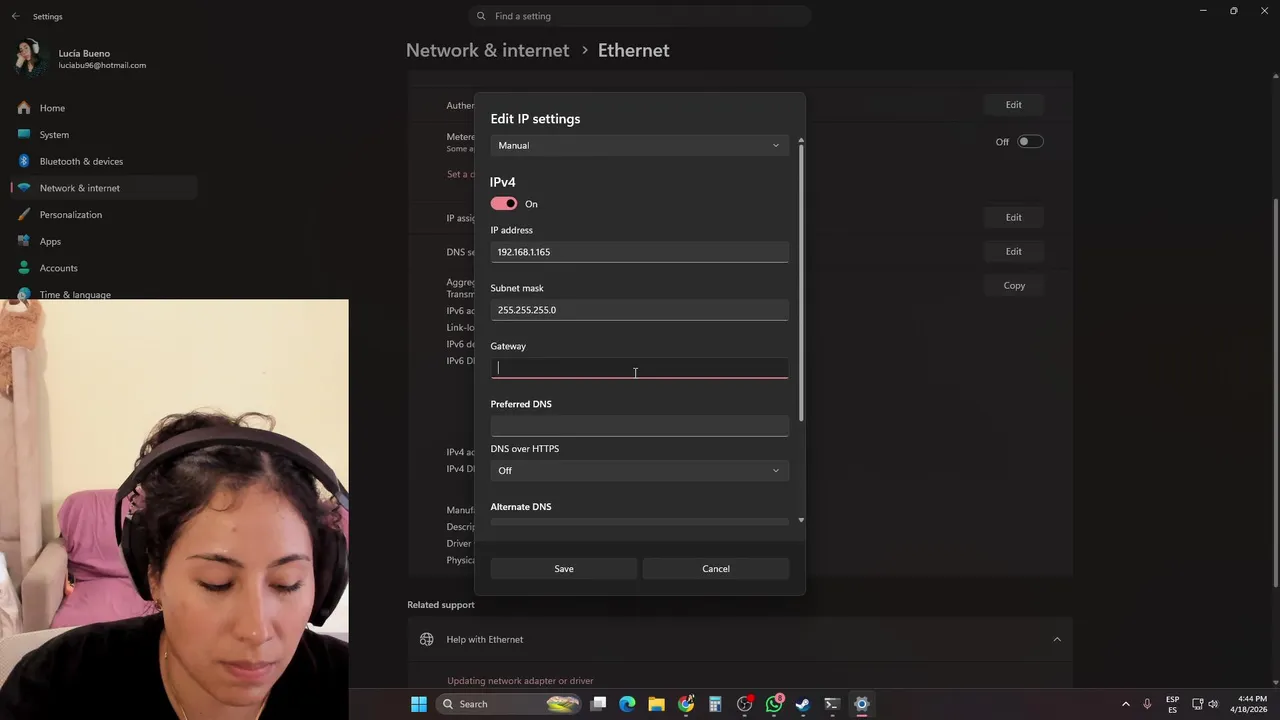The image size is (1280, 720).
Task: Toggle the metered connection switch
Action: 1030,142
